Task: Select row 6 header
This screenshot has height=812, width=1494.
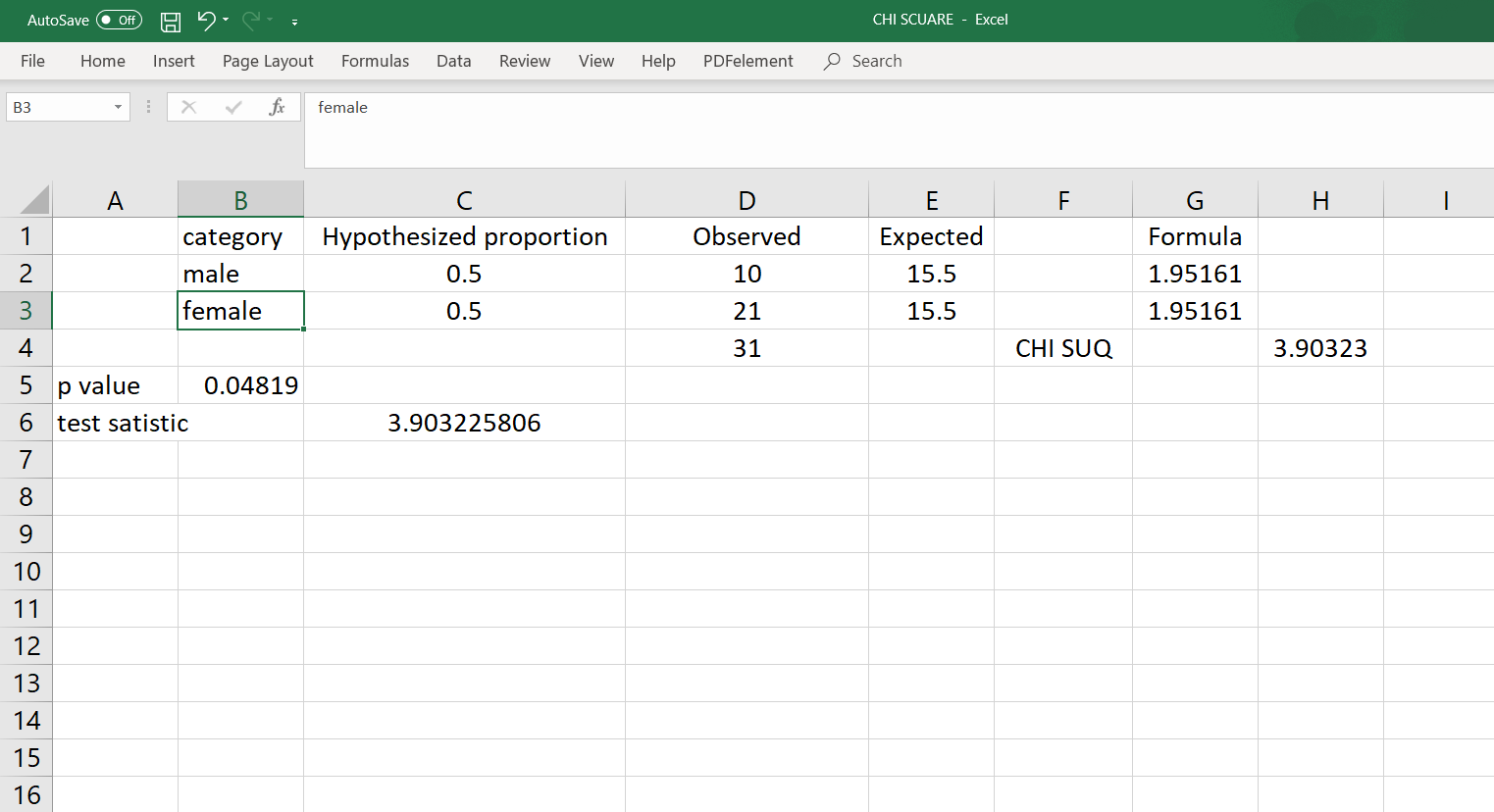Action: [26, 423]
